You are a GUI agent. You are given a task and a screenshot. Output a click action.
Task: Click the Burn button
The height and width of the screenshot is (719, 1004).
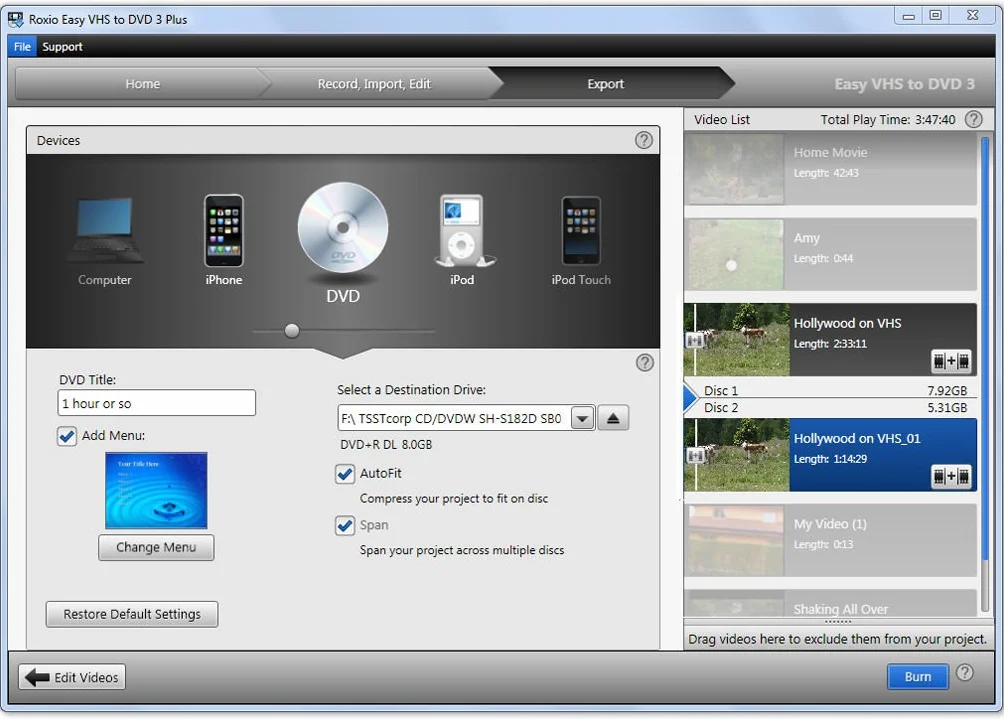click(x=918, y=677)
